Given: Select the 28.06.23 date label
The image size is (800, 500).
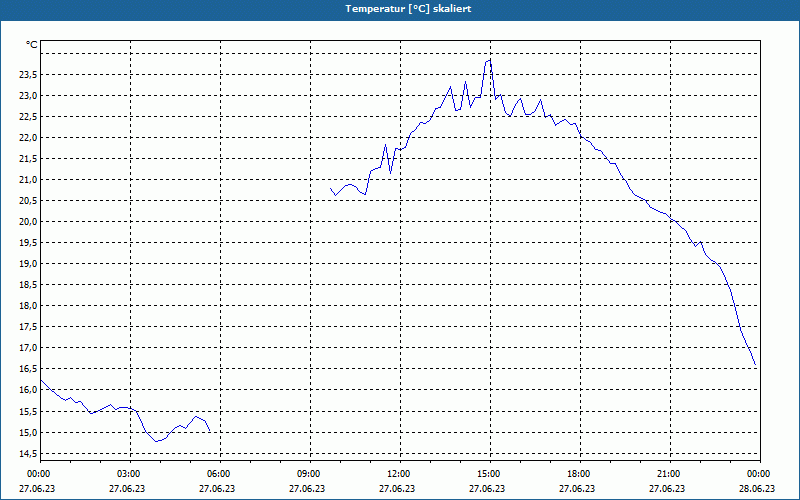Looking at the screenshot, I should tap(757, 489).
